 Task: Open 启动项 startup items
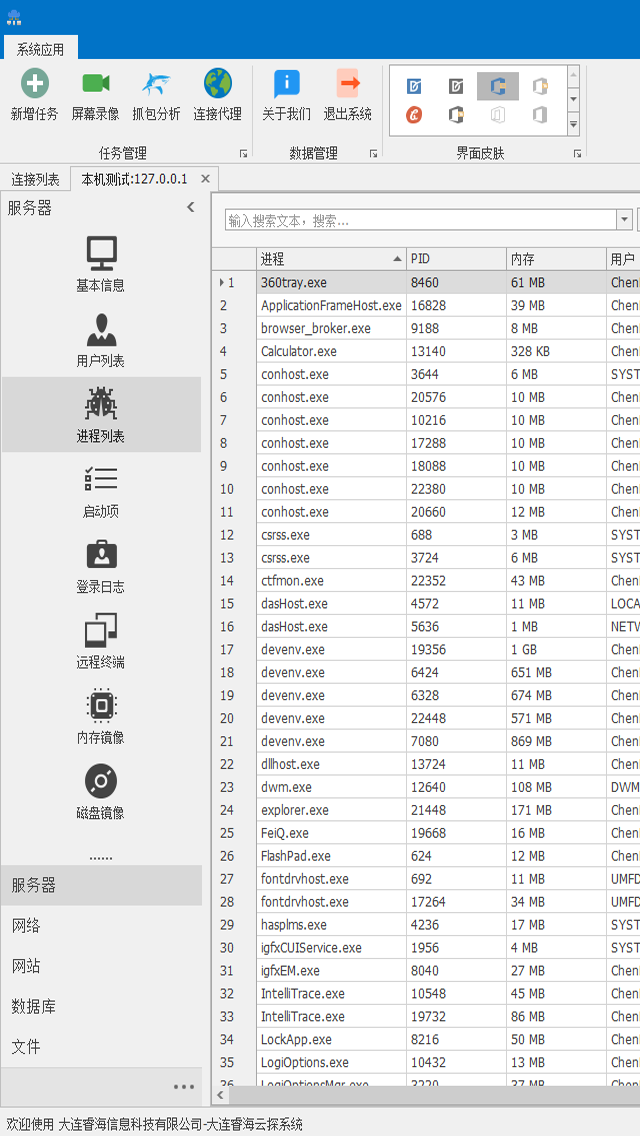coord(101,490)
